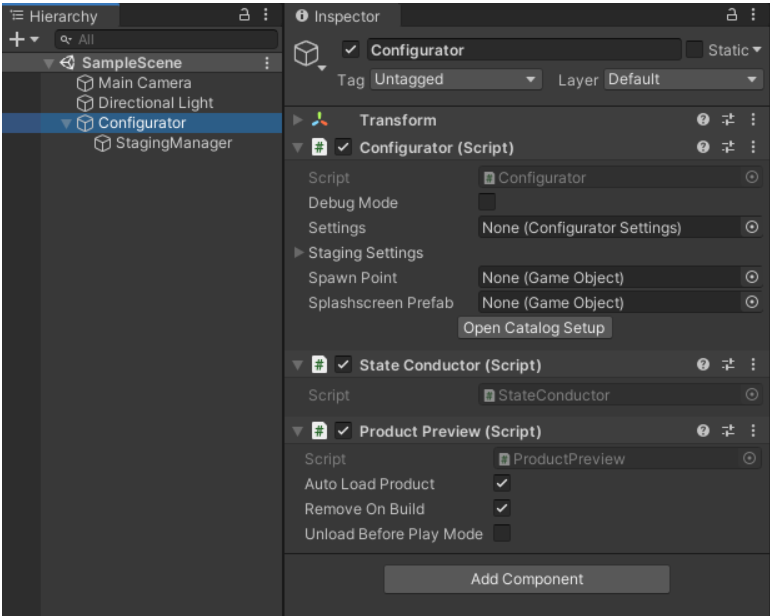Open State Conductor component options menu
The image size is (771, 616).
click(x=752, y=365)
